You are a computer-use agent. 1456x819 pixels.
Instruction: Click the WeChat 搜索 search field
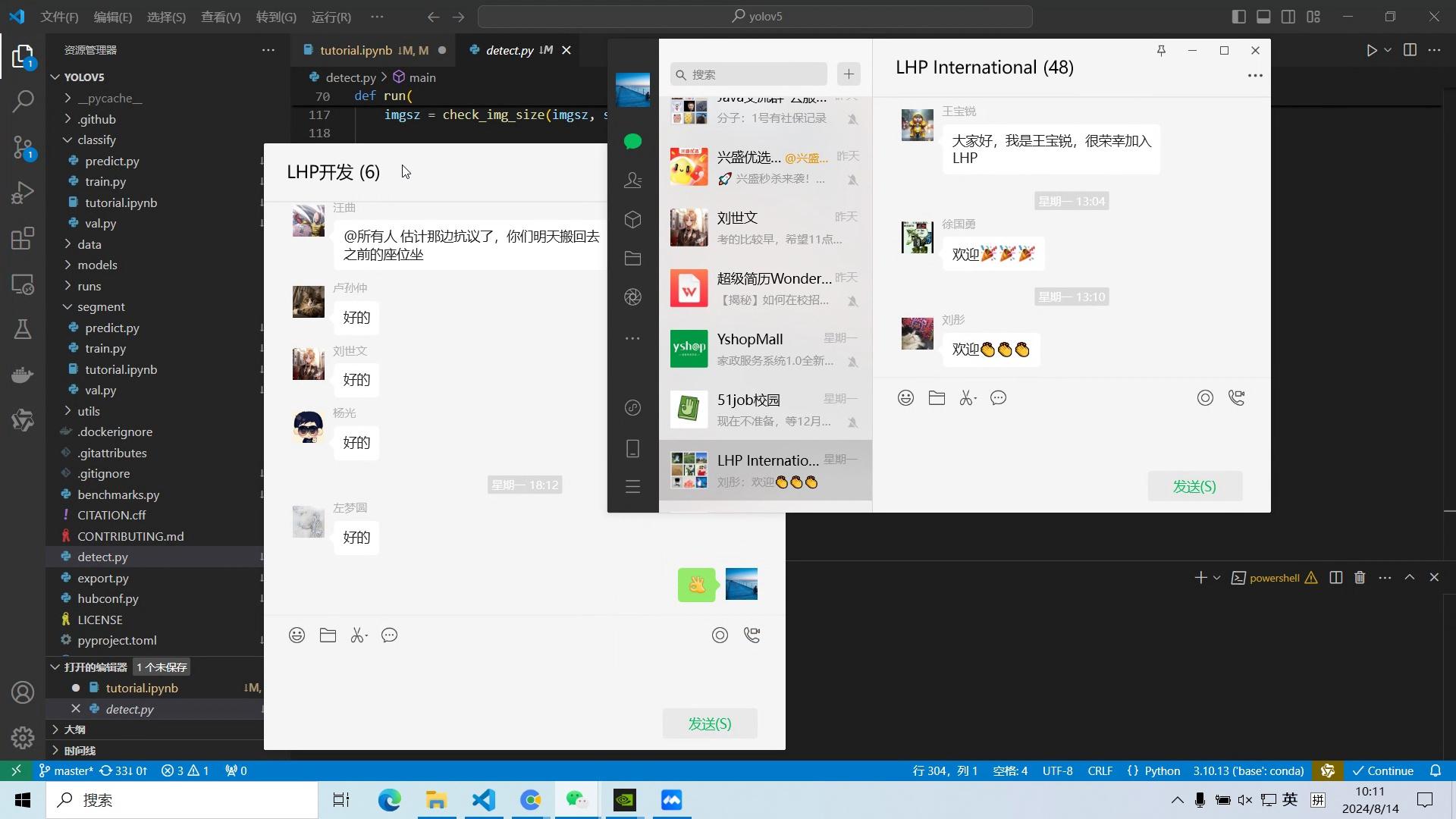(748, 74)
